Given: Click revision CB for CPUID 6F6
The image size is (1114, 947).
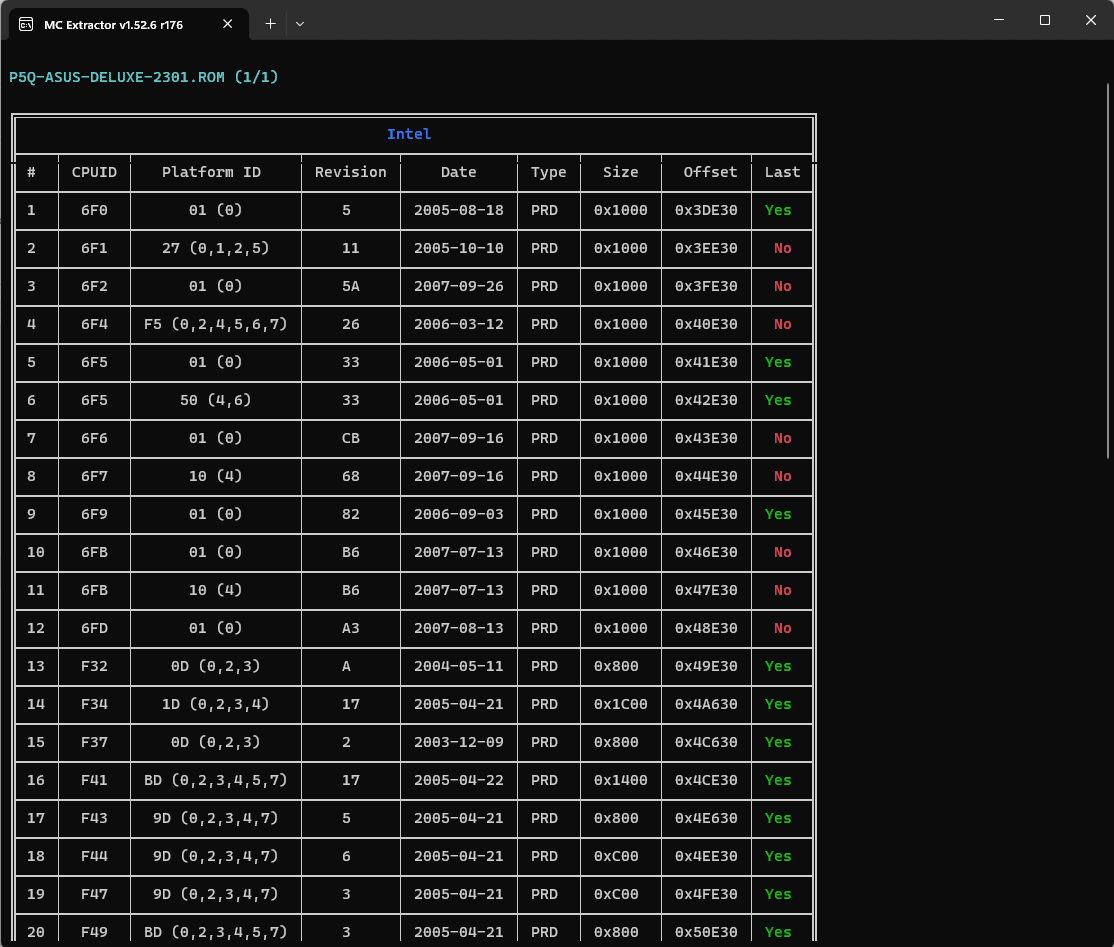Looking at the screenshot, I should point(351,438).
